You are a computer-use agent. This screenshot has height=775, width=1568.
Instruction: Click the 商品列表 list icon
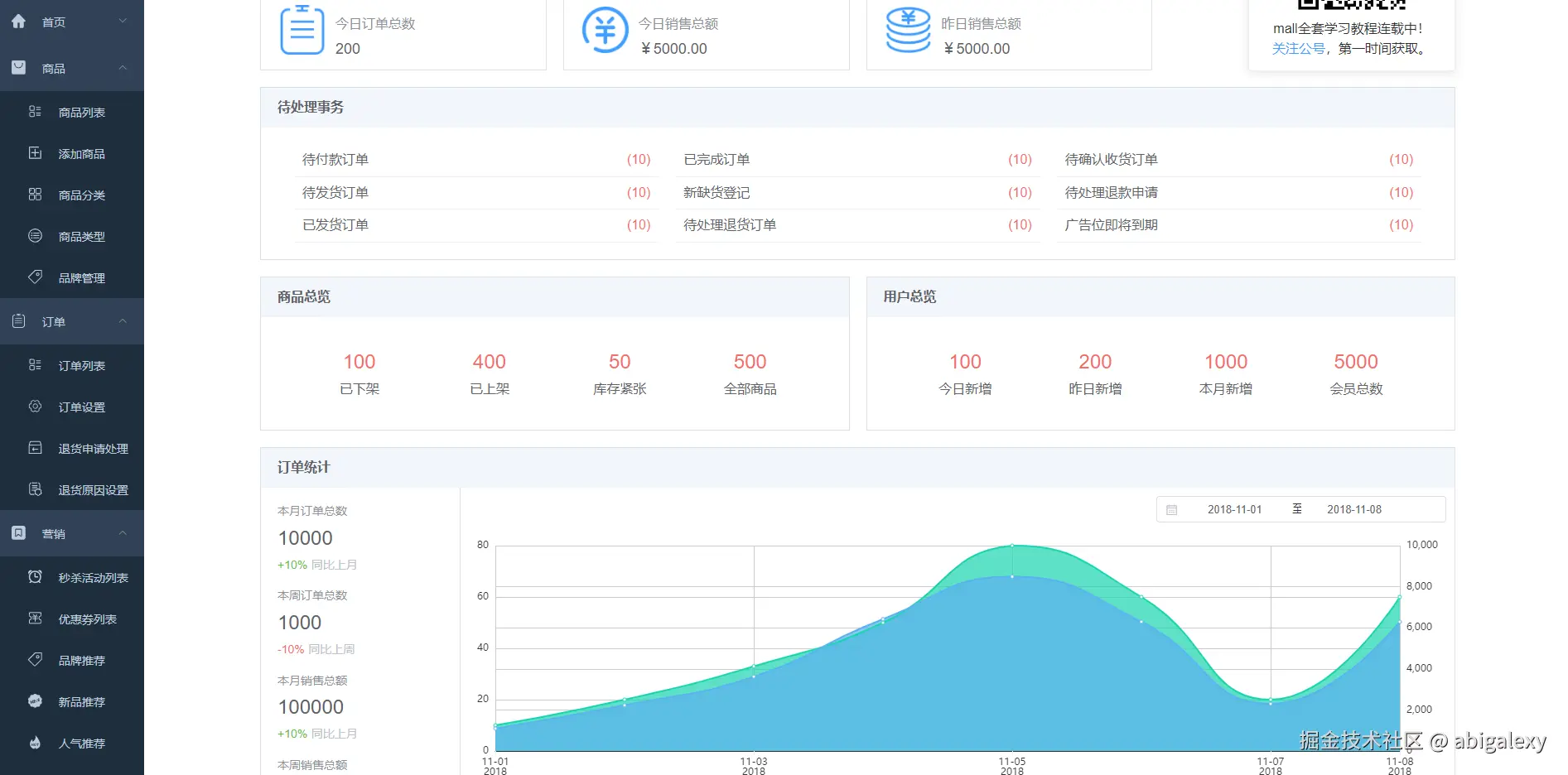(35, 112)
